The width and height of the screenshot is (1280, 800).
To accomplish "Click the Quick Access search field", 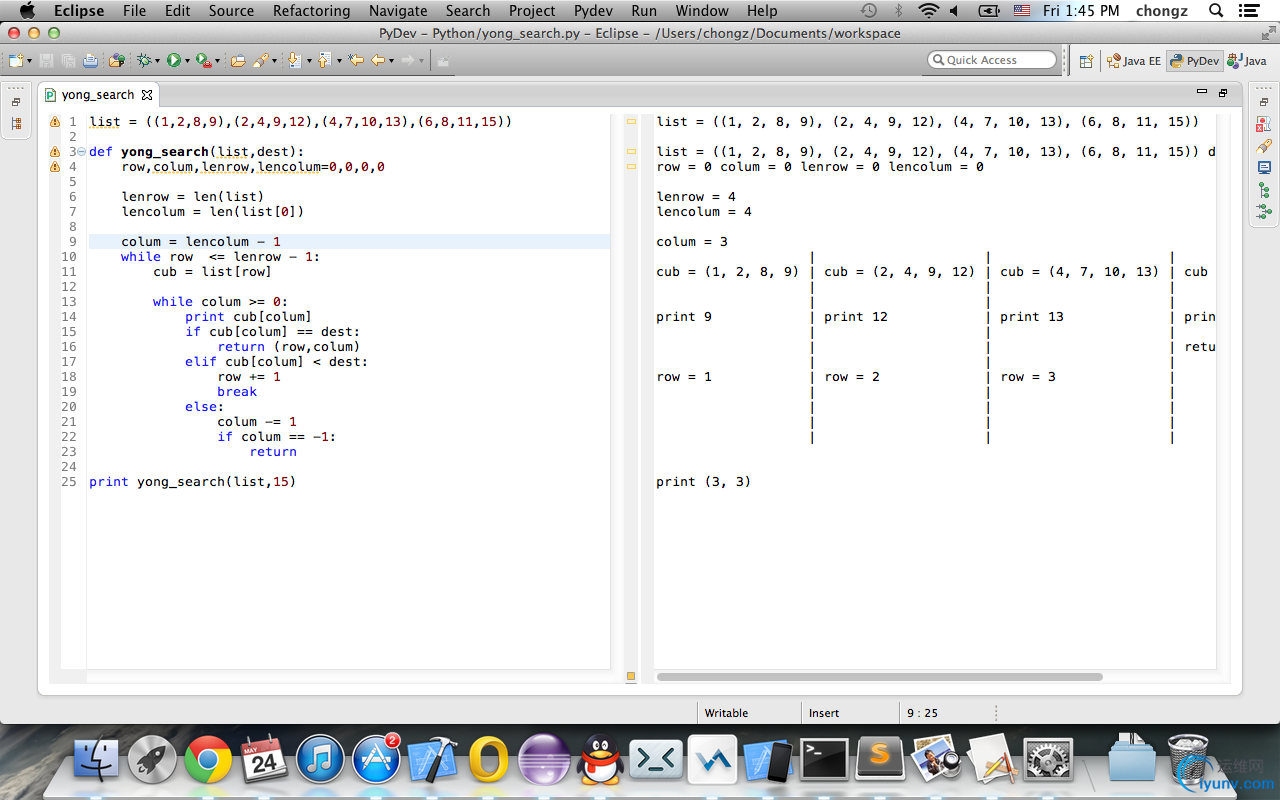I will [992, 60].
